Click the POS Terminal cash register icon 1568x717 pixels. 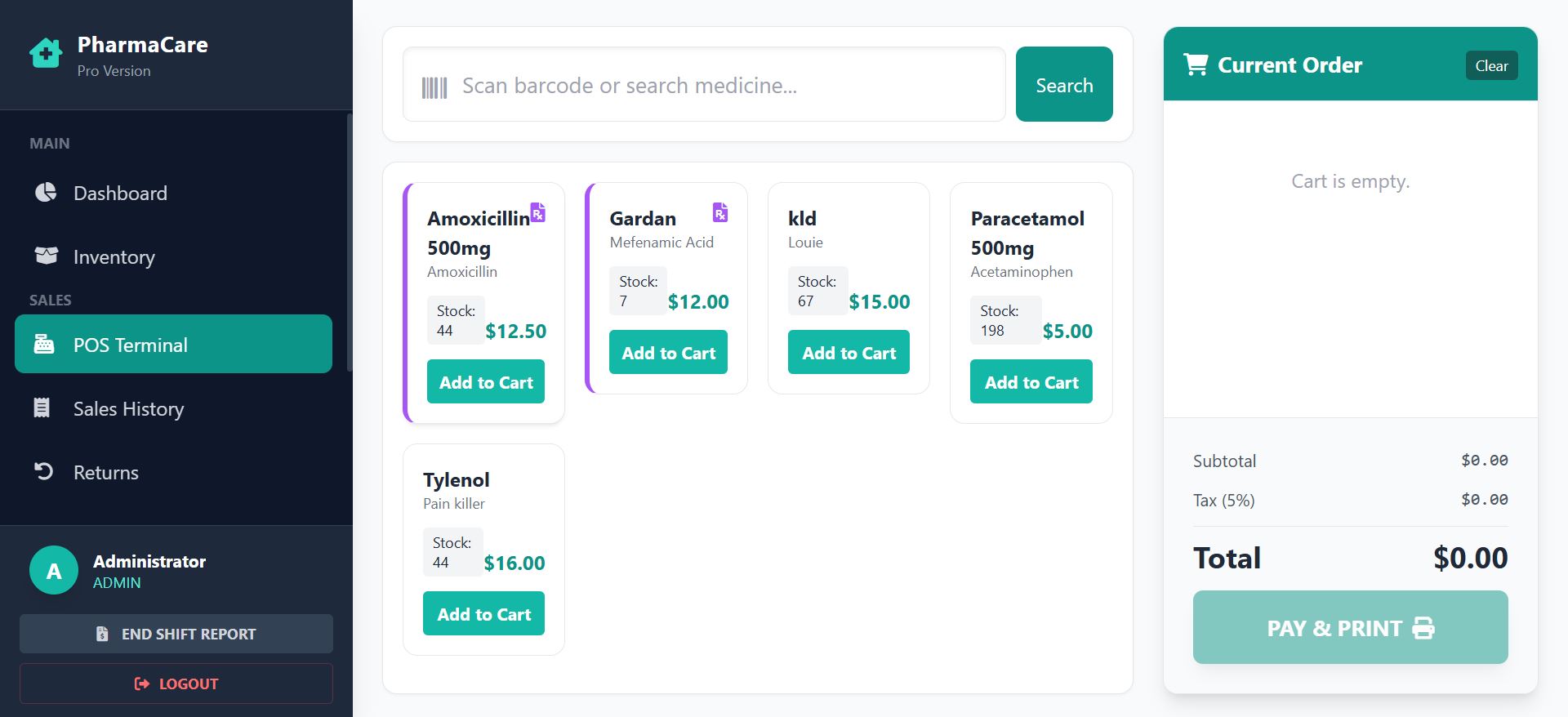pyautogui.click(x=44, y=344)
